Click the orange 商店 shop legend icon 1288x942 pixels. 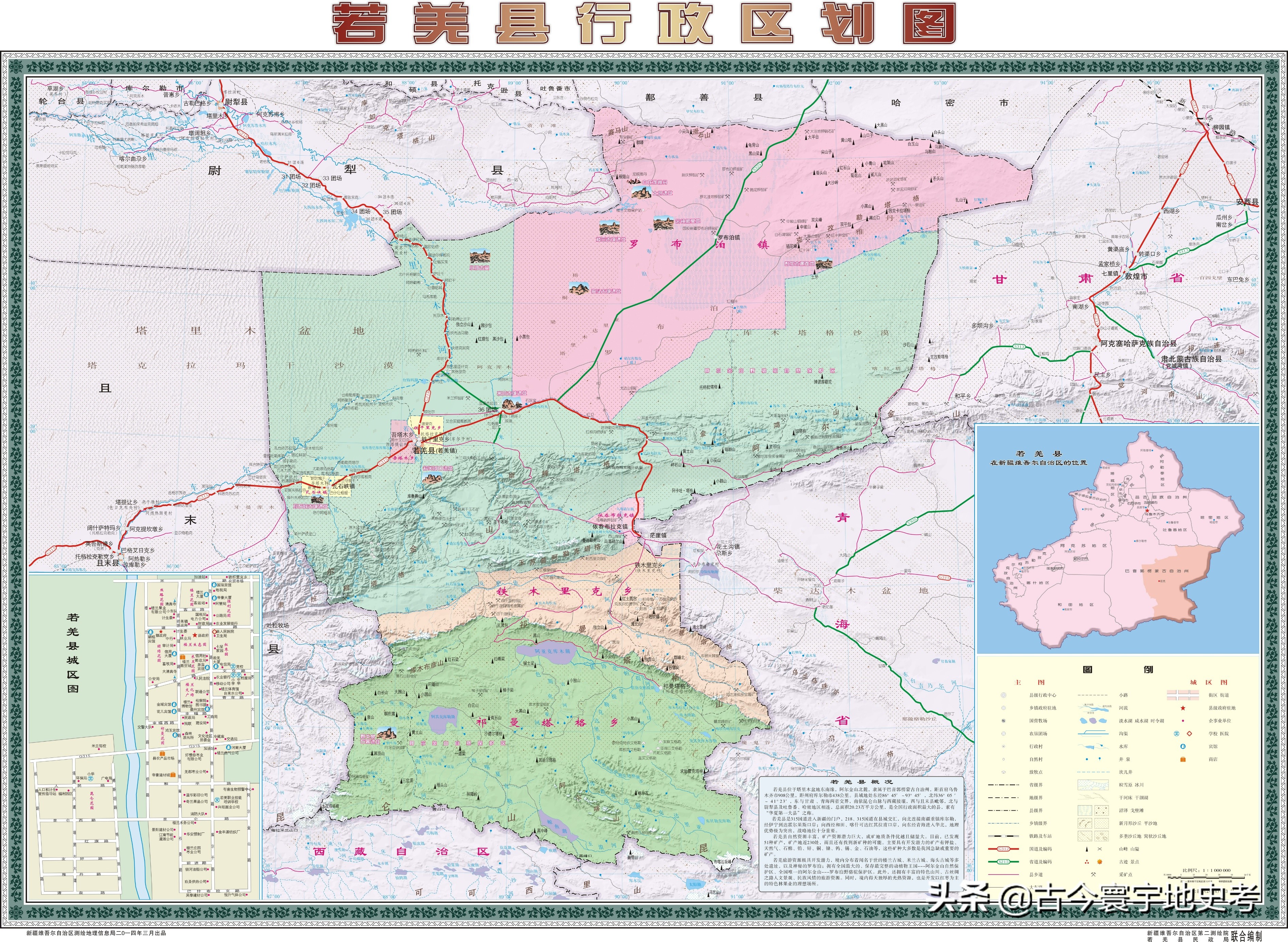click(1183, 759)
